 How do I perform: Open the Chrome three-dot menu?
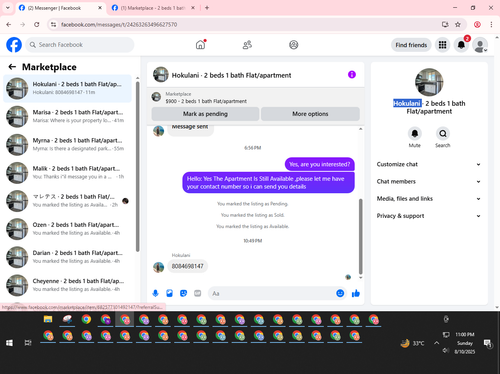coord(491,24)
